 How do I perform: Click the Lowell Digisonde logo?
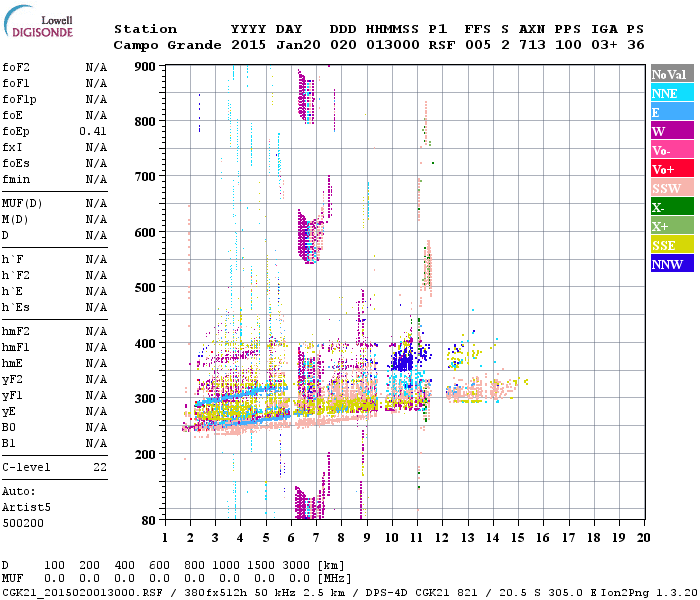(38, 21)
